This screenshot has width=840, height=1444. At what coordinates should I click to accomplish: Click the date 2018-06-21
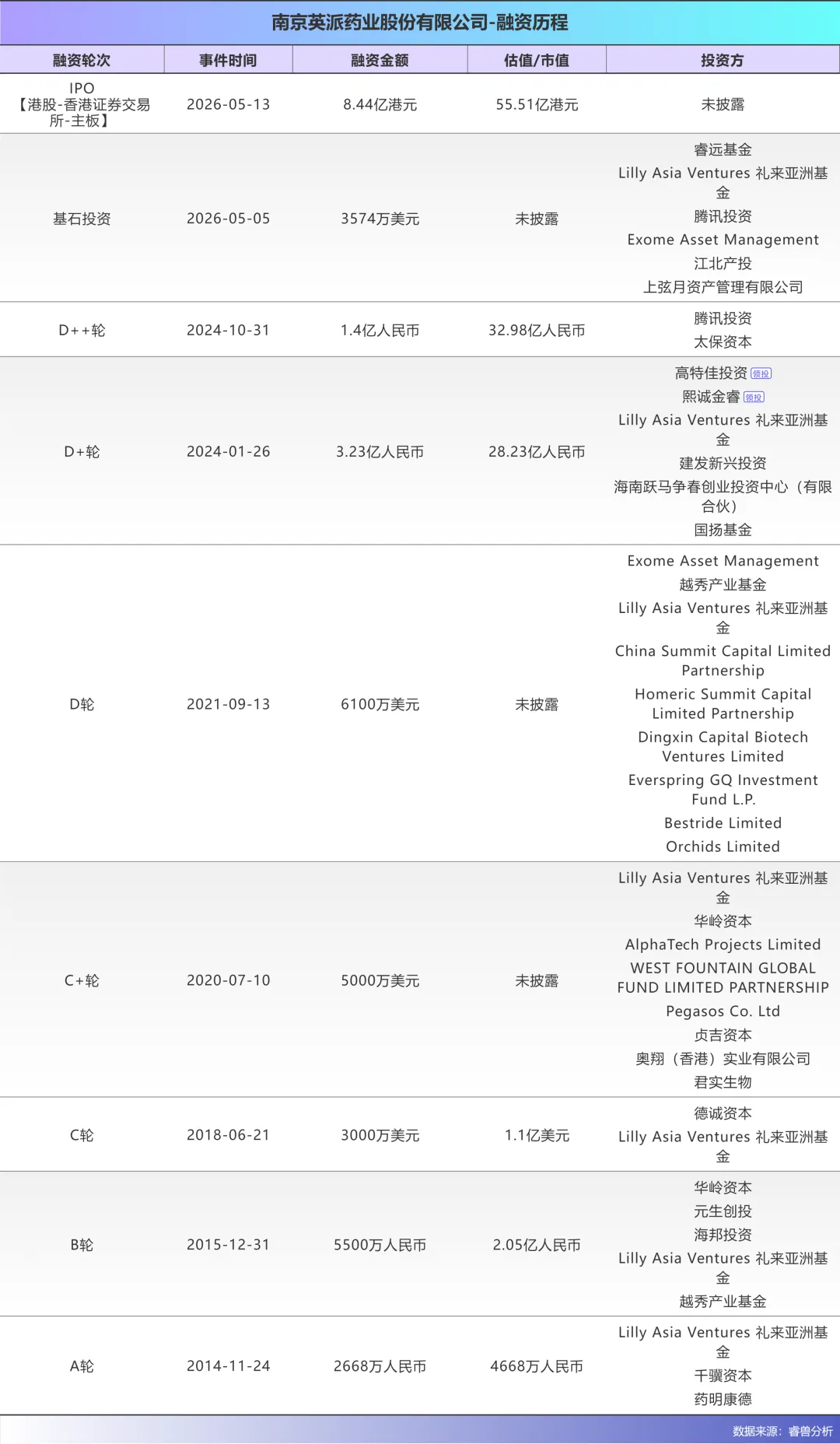coord(228,1135)
